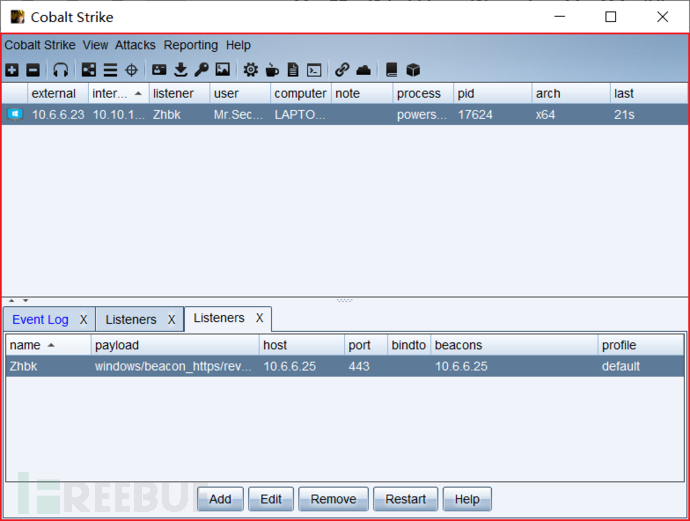Image resolution: width=690 pixels, height=521 pixels.
Task: Click windows/beacon_https payload cell
Action: [173, 366]
